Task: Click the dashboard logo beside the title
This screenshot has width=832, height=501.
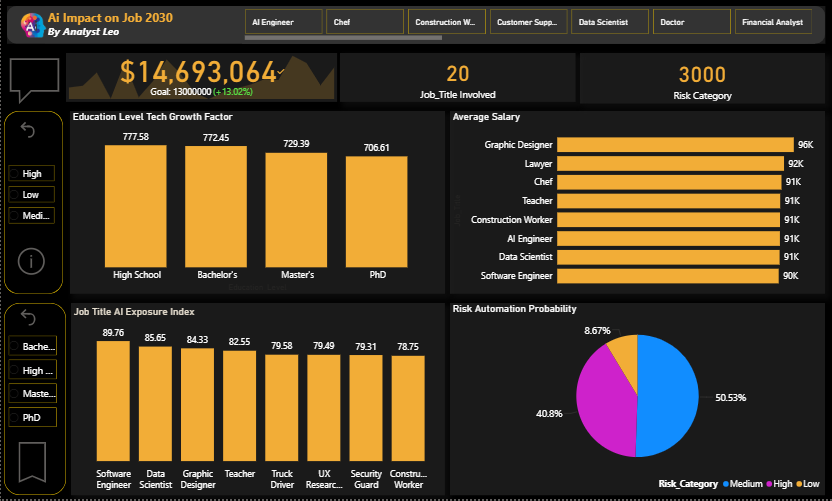Action: pos(32,25)
